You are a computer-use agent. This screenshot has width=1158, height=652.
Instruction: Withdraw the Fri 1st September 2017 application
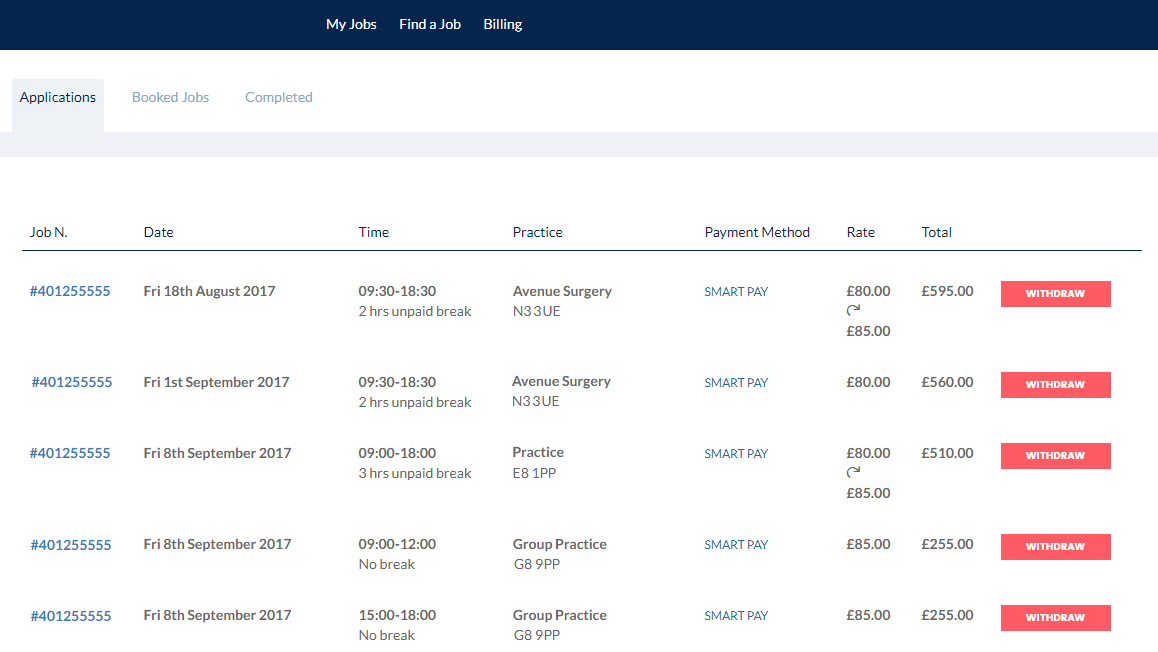1055,385
